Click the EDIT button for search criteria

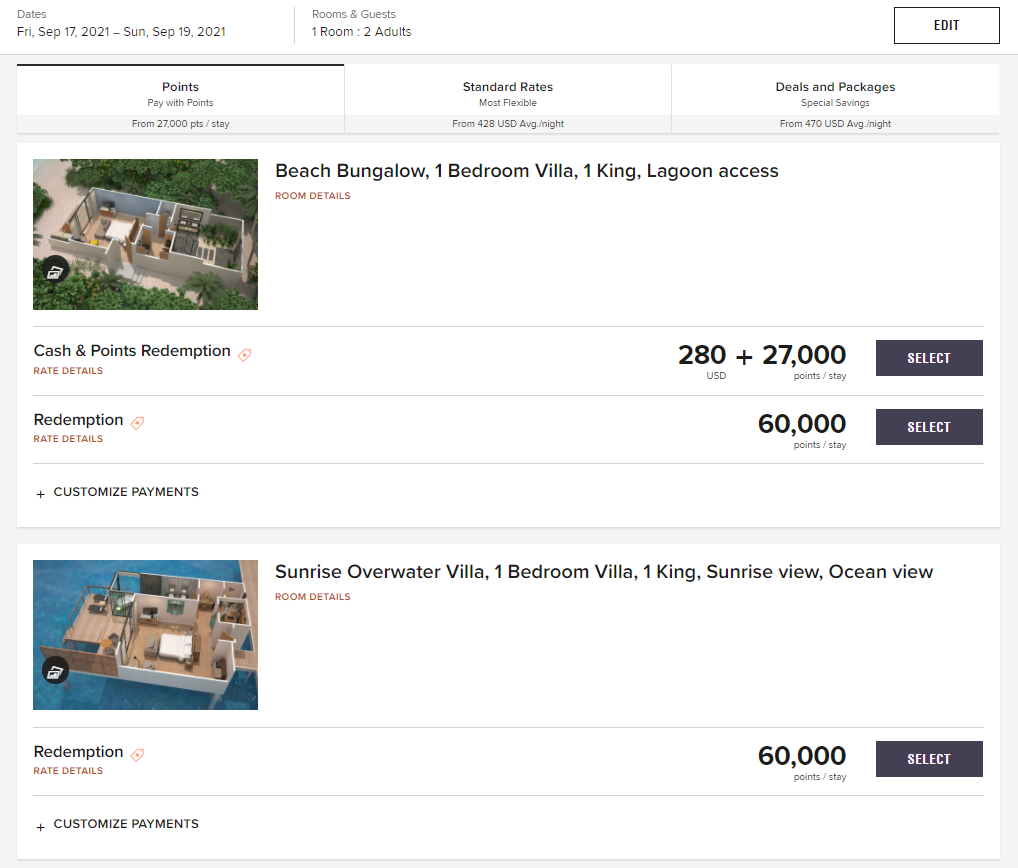(x=946, y=24)
